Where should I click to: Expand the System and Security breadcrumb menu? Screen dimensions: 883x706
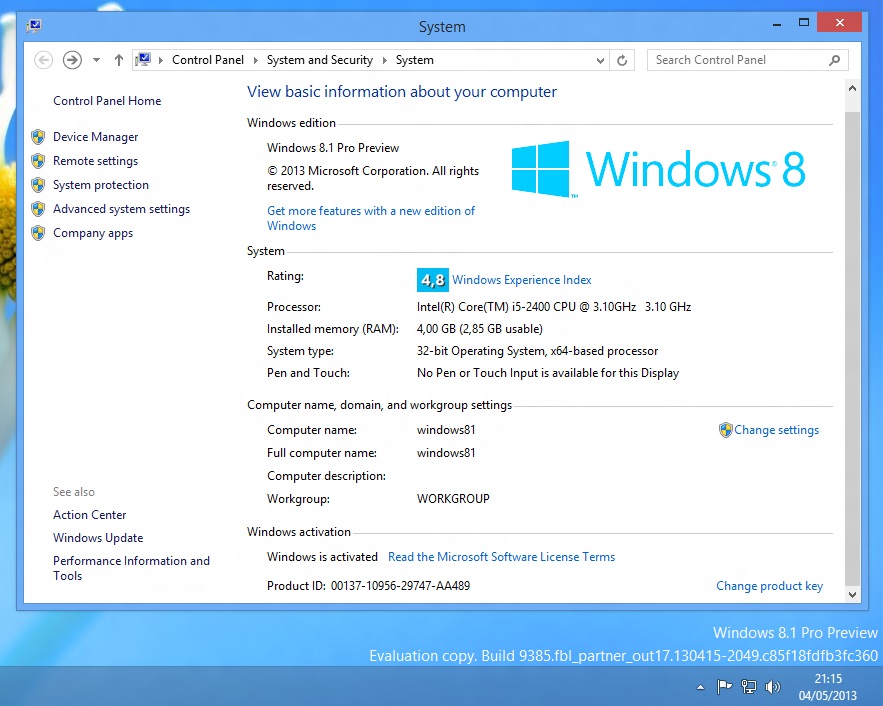click(385, 60)
